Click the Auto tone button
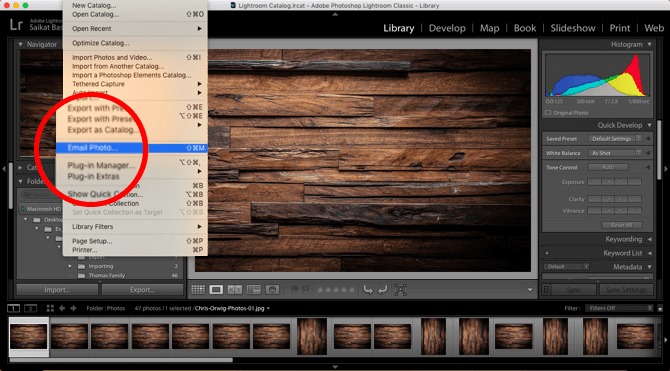This screenshot has height=371, width=670. pyautogui.click(x=608, y=167)
